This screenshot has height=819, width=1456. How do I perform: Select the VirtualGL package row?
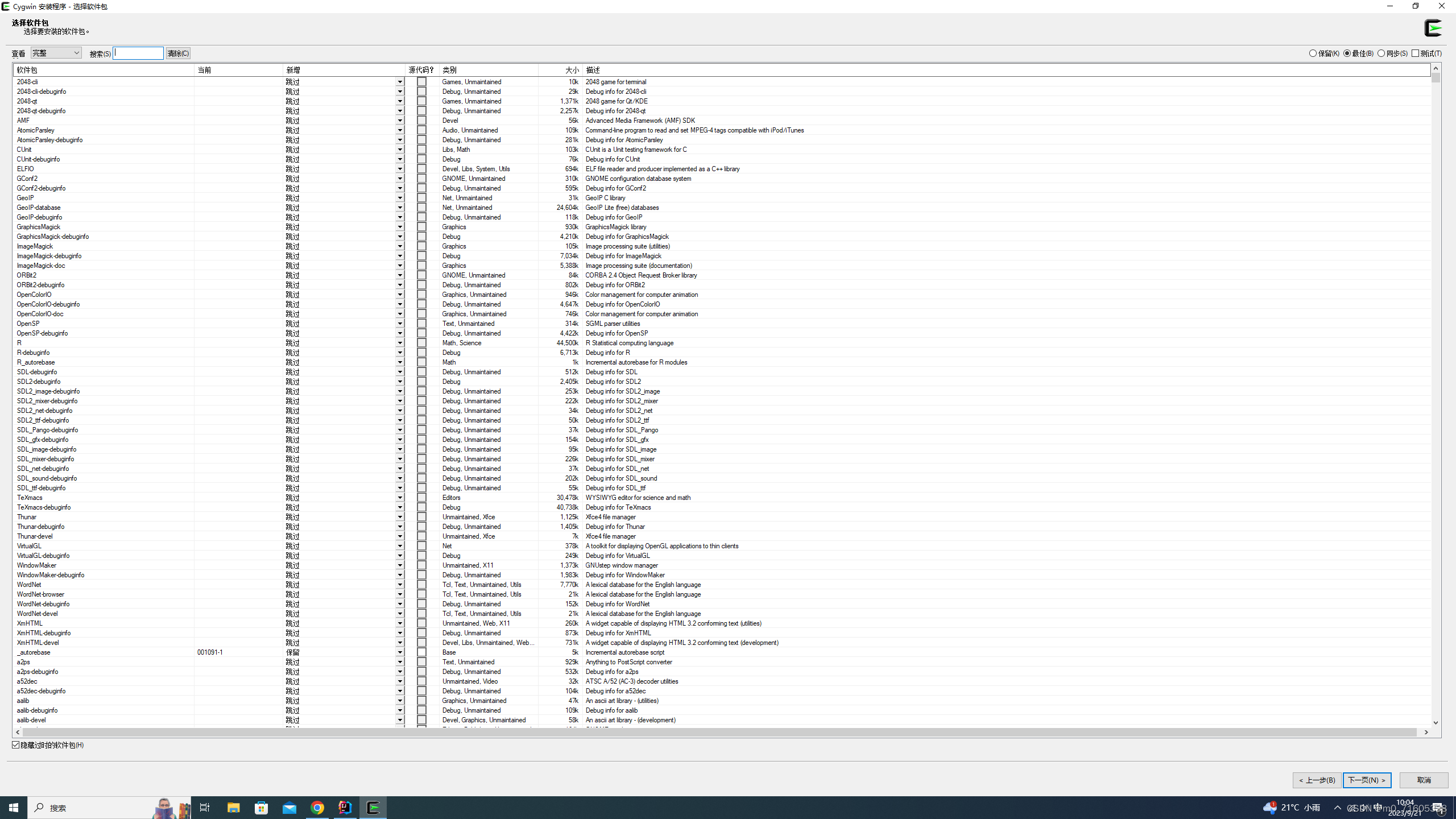coord(722,546)
